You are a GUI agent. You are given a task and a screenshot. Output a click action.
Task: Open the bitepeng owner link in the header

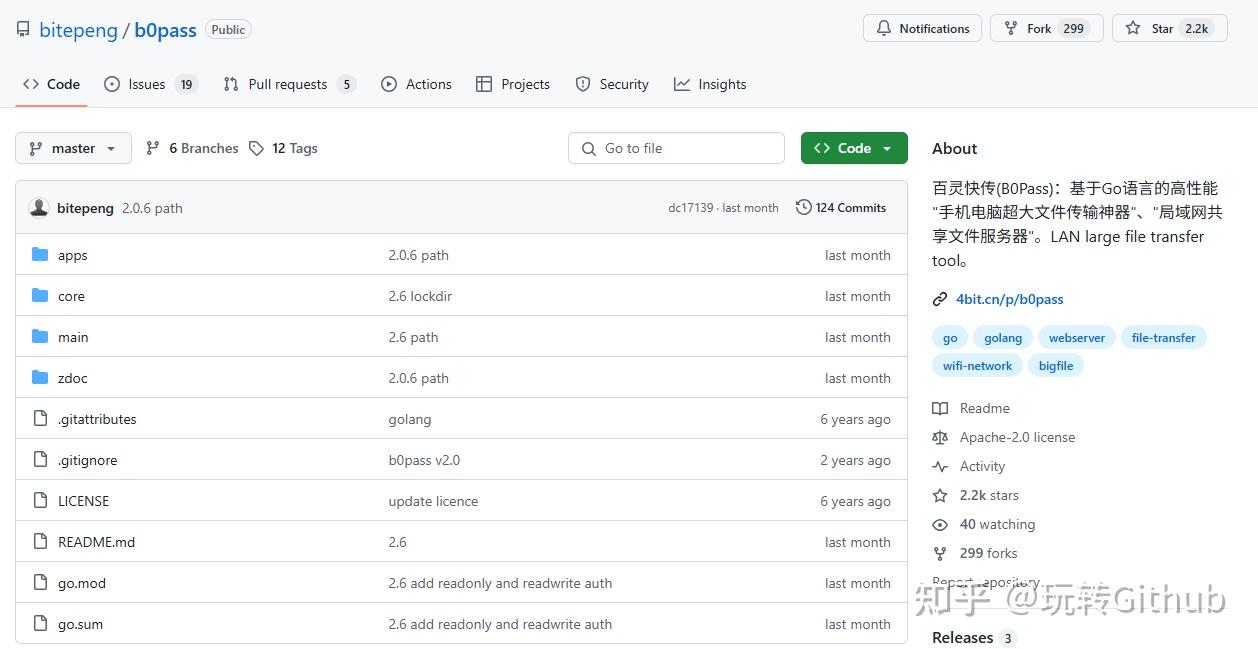click(x=78, y=30)
